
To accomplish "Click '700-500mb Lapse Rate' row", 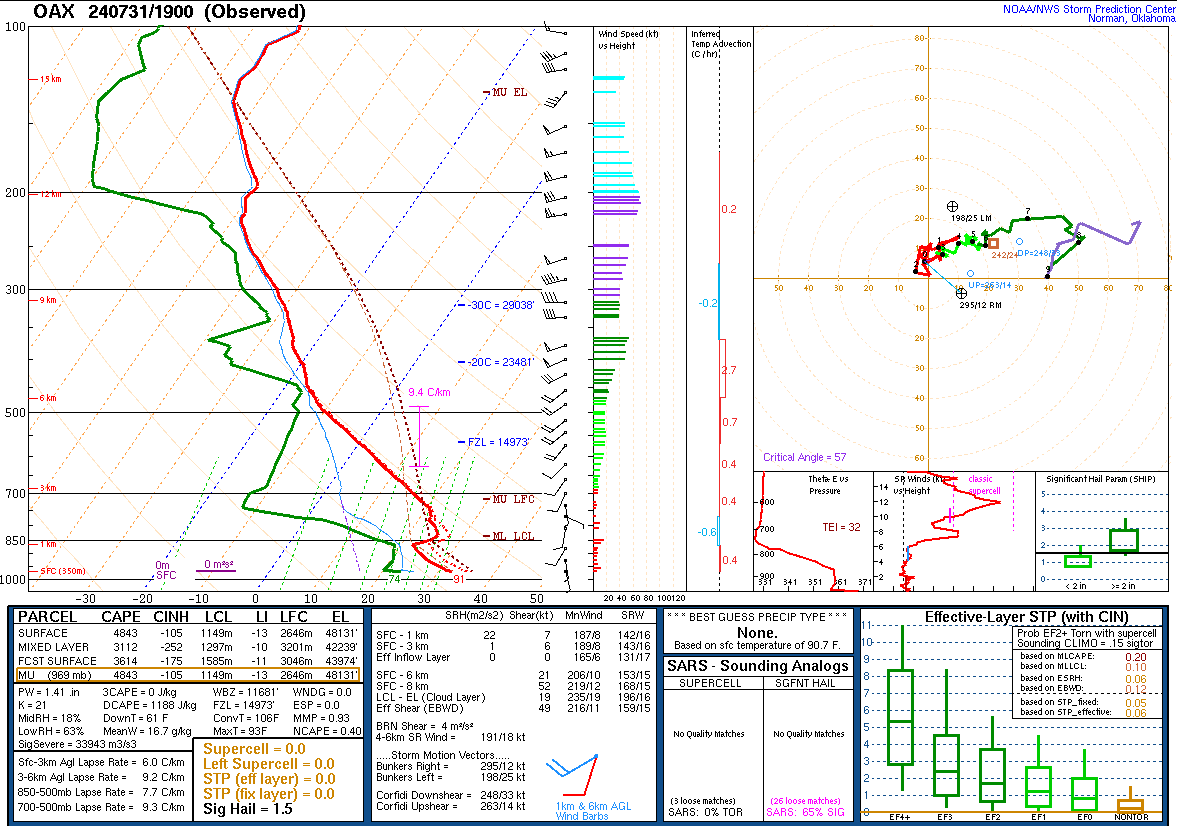I will 101,808.
